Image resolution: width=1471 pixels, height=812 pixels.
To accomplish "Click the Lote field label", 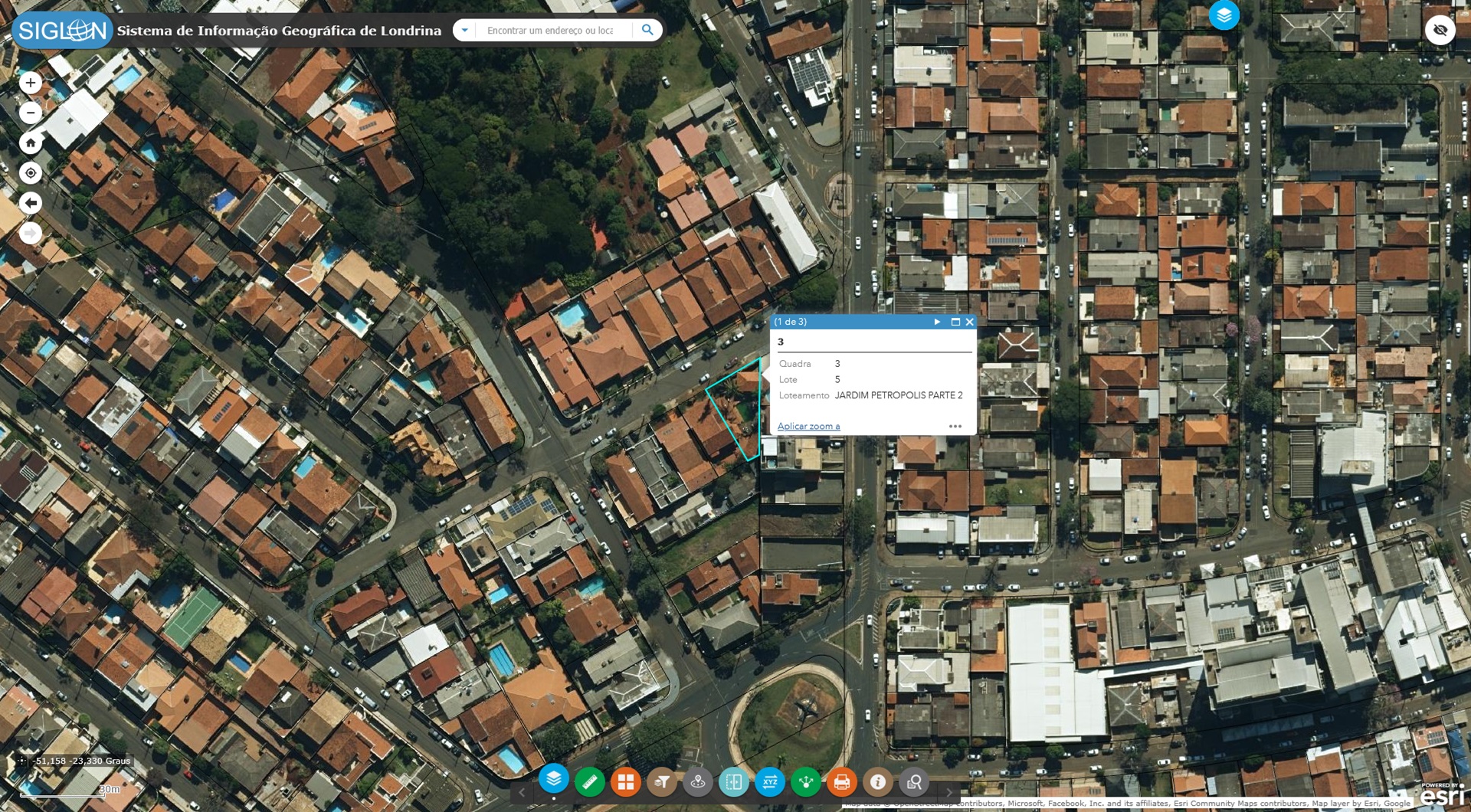I will click(x=788, y=379).
